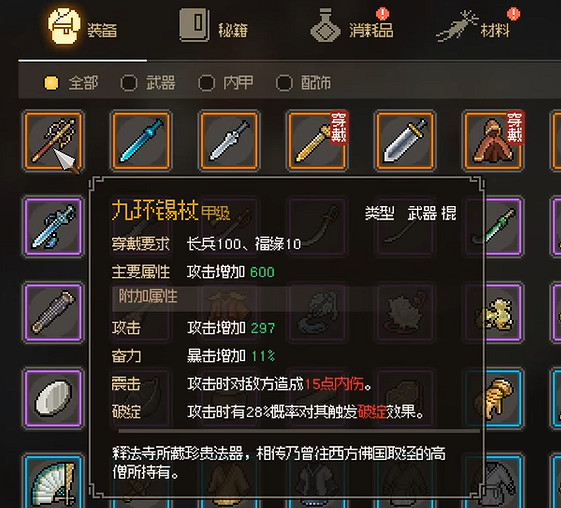Select the nine-ring staff weapon icon
Image resolution: width=561 pixels, height=508 pixels.
click(x=53, y=141)
